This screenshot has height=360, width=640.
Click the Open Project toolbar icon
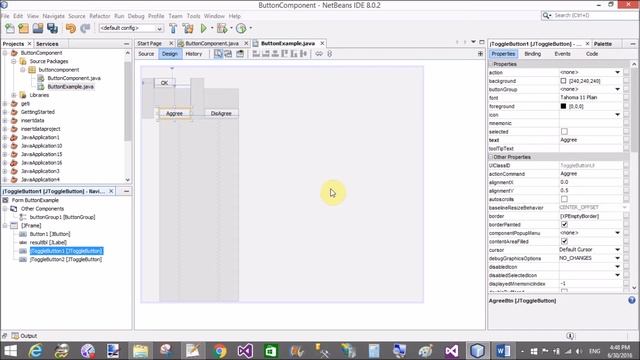(38, 28)
